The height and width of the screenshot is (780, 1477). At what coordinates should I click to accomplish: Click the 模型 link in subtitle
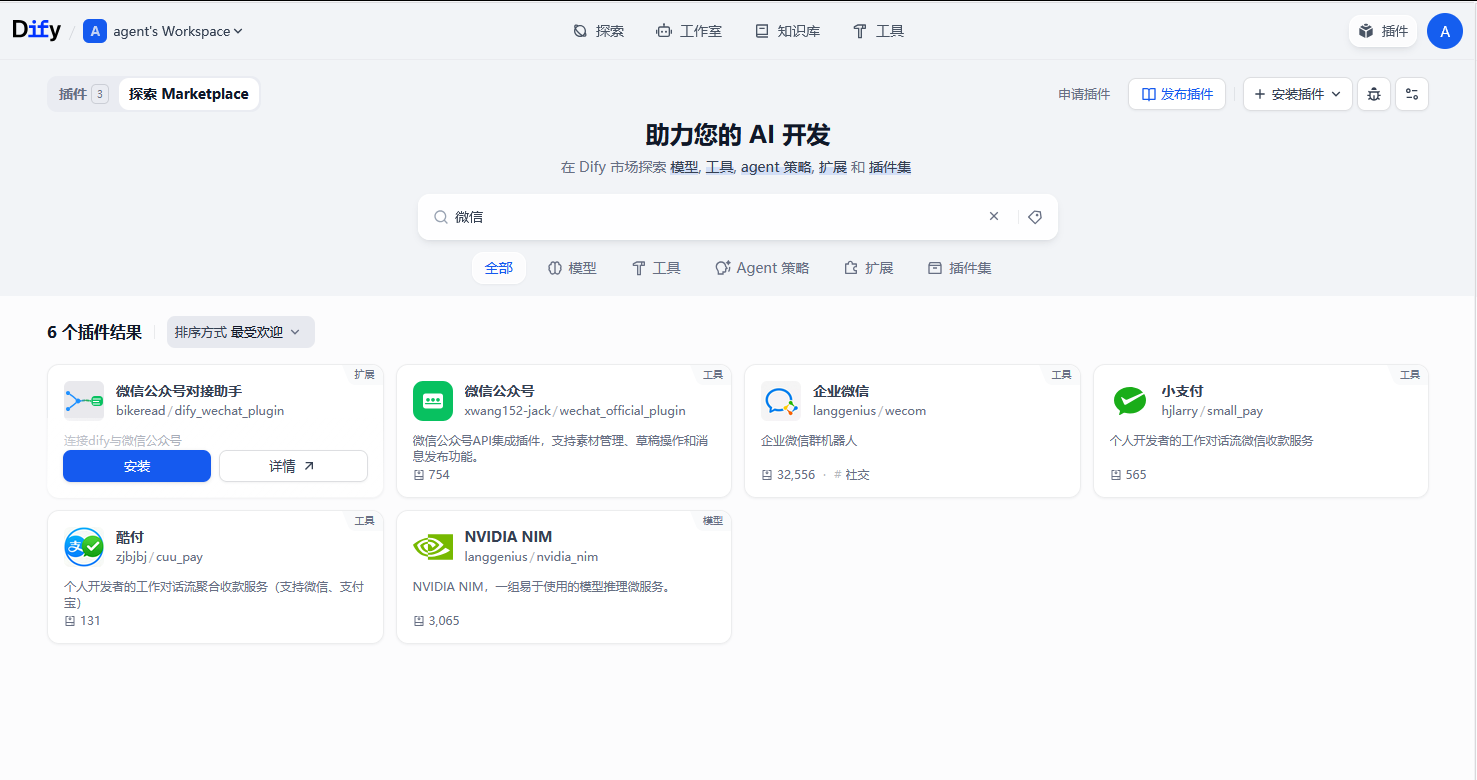pos(684,167)
